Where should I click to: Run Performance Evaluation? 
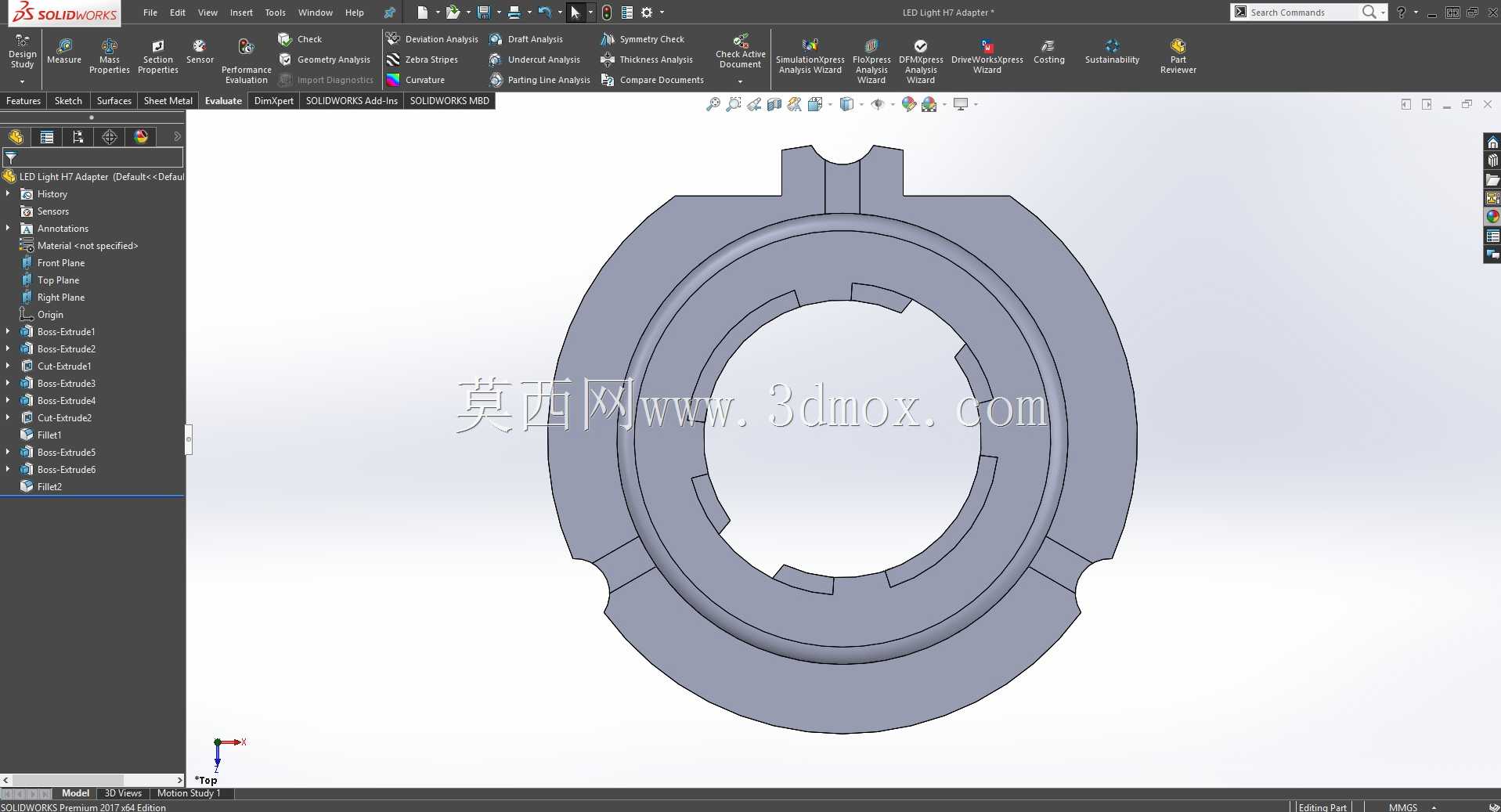coord(247,62)
